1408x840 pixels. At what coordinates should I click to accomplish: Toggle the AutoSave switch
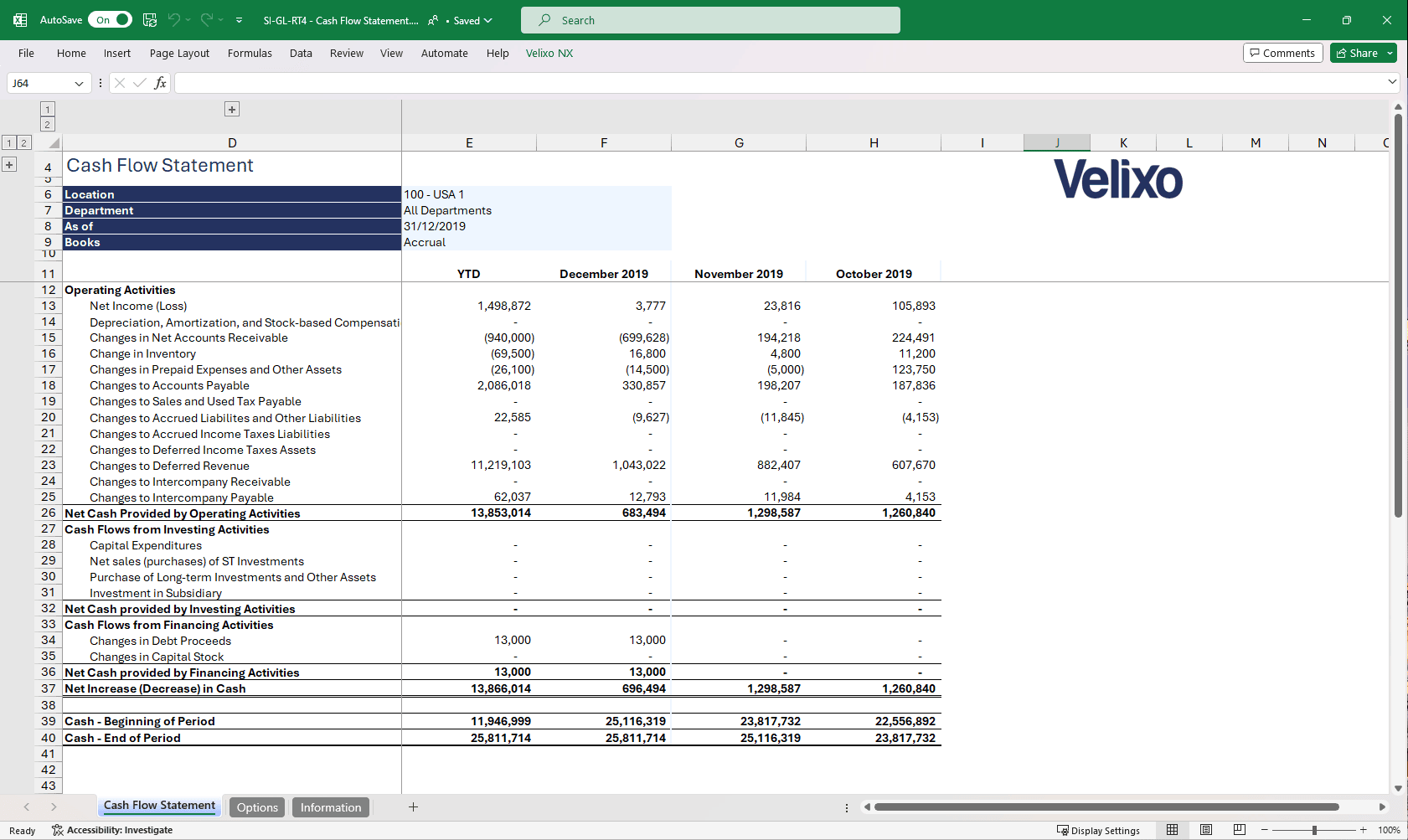111,20
